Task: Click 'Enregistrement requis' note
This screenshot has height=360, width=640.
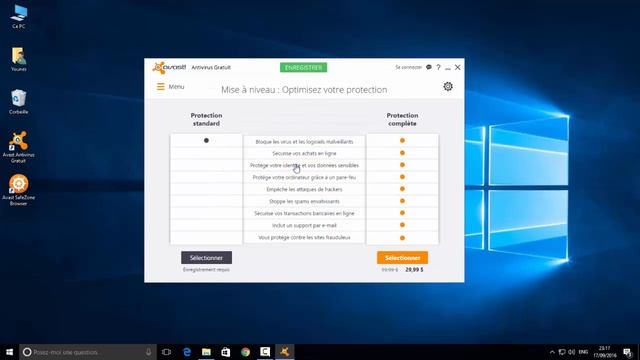Action: click(206, 270)
